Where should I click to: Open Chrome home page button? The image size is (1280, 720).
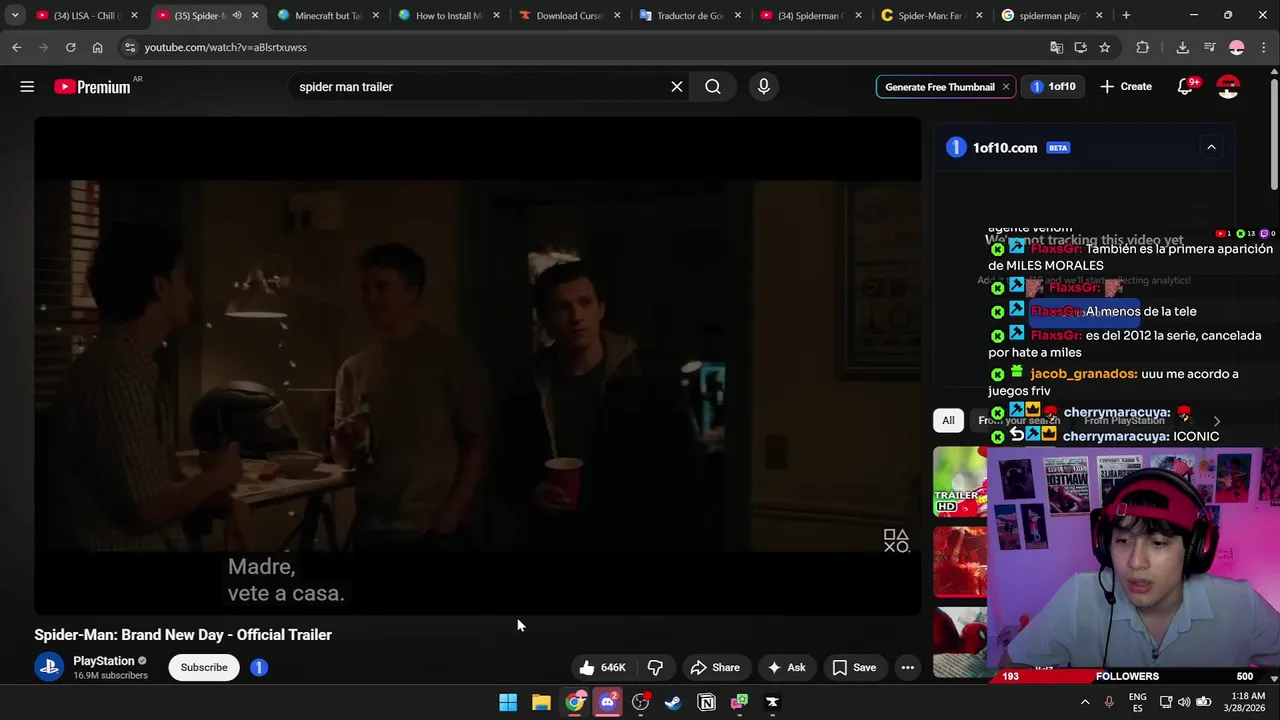point(97,47)
